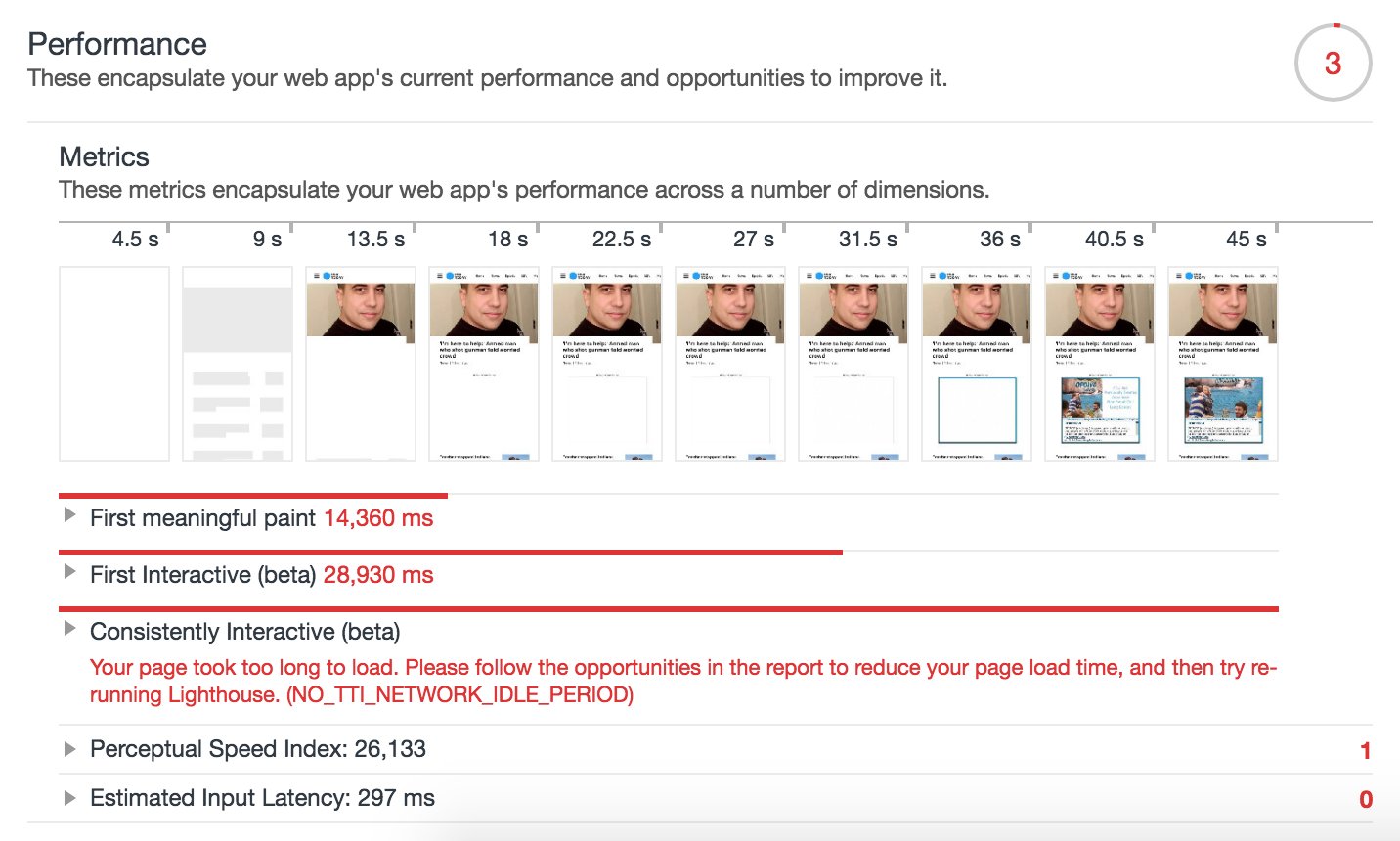
Task: Expand the Perceptual Speed Index row
Action: [x=69, y=749]
